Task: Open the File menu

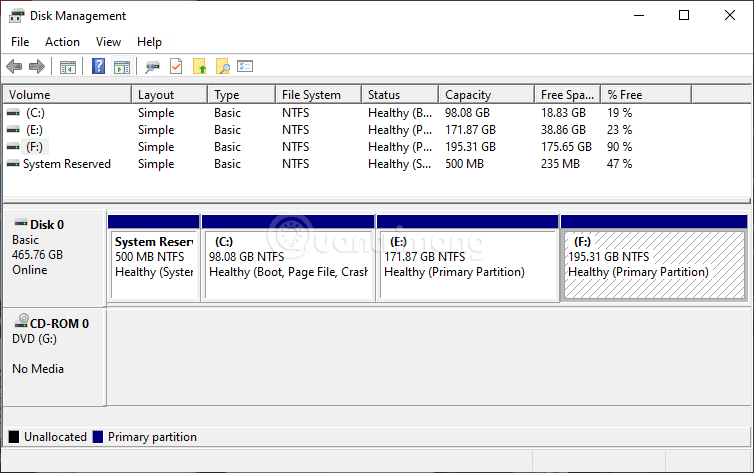Action: (20, 42)
